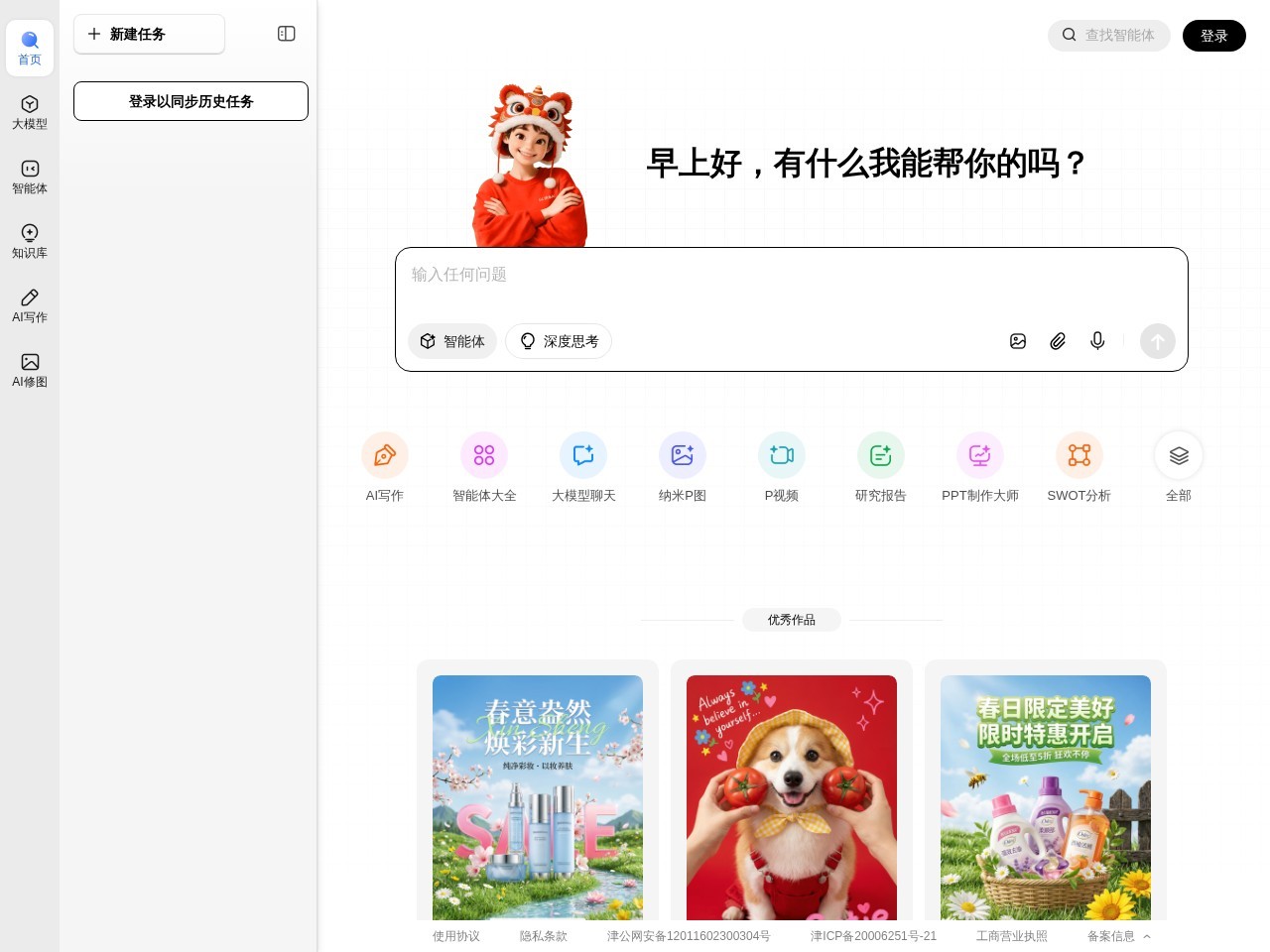Start voice input with the microphone
1270x952 pixels.
tap(1097, 341)
